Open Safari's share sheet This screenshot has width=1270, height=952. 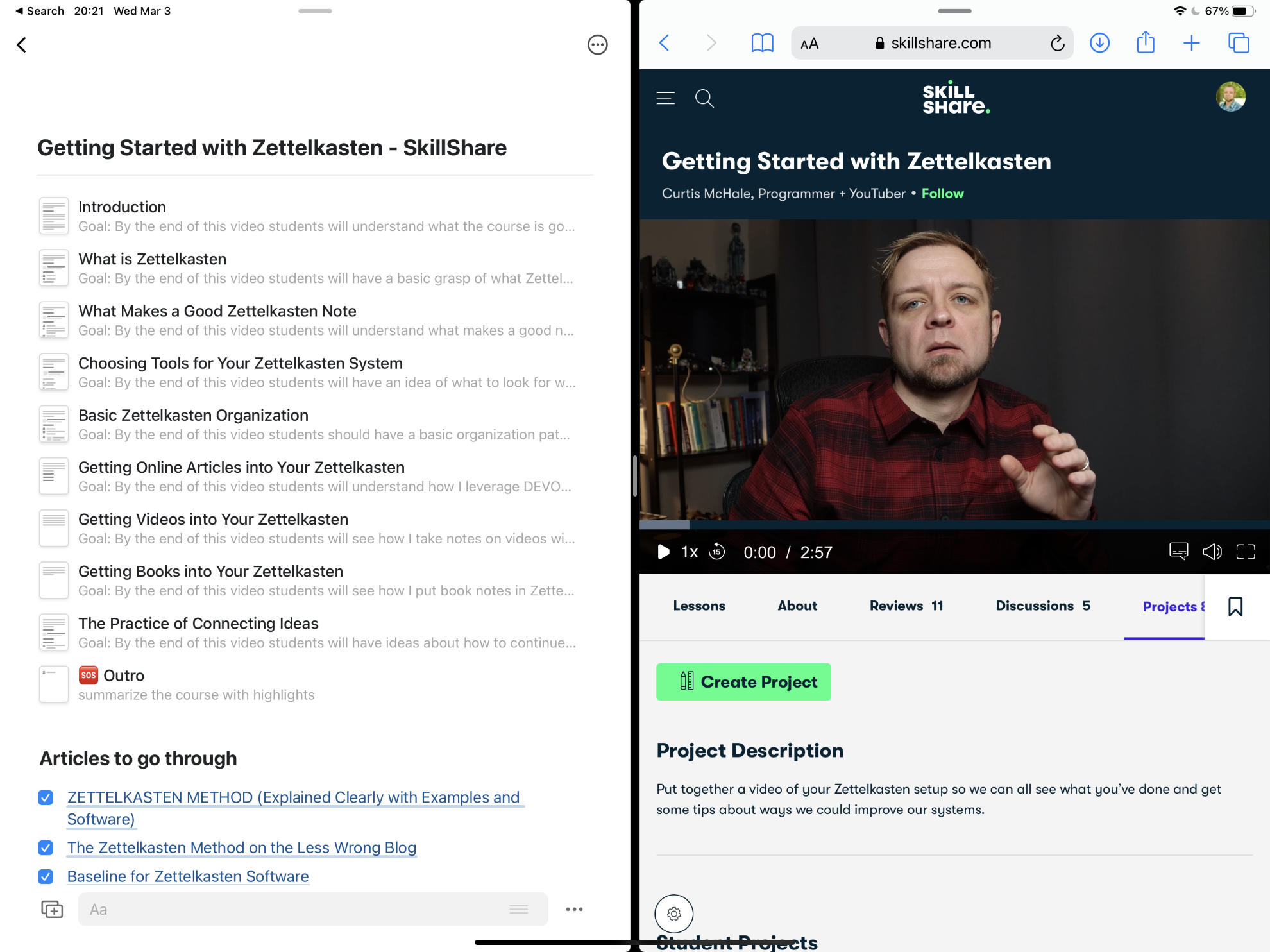pos(1145,43)
